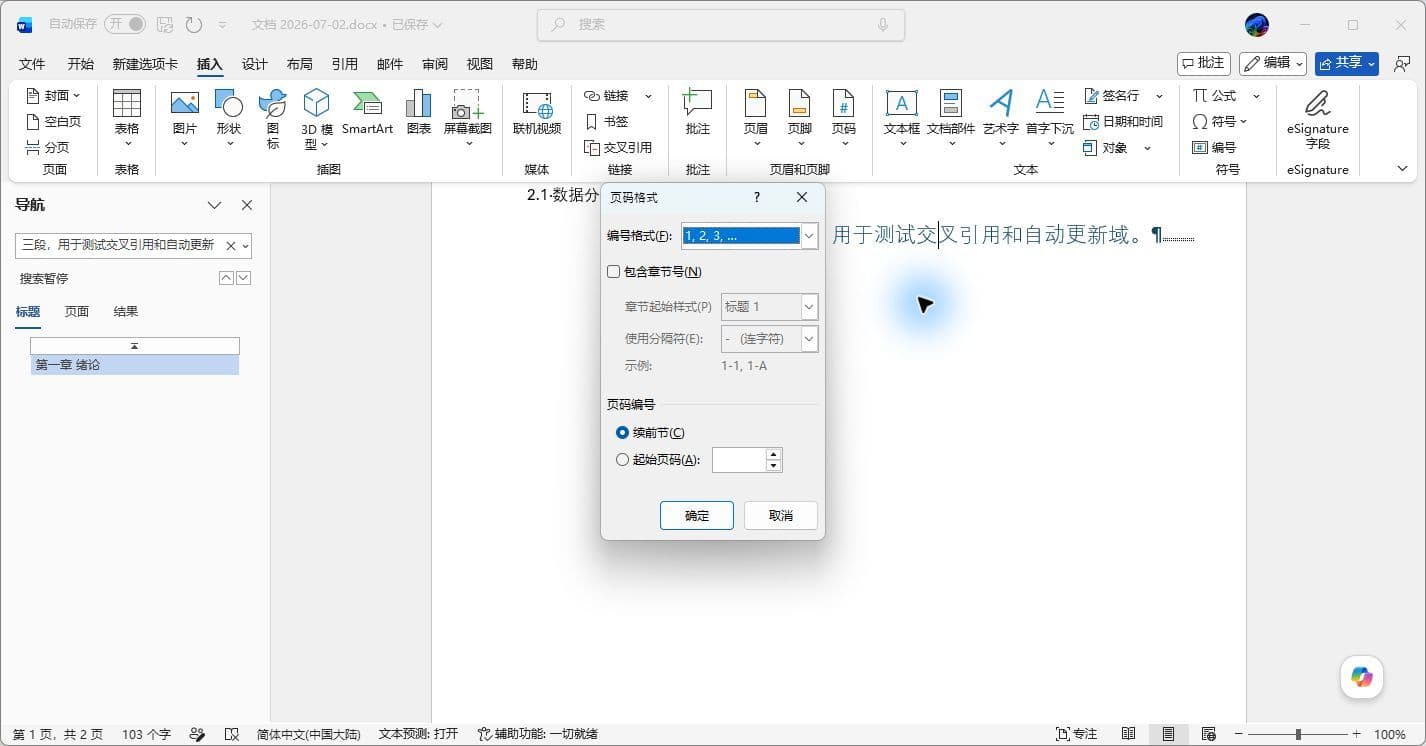Insert a page break (分页)
Viewport: 1426px width, 746px height.
tap(48, 147)
